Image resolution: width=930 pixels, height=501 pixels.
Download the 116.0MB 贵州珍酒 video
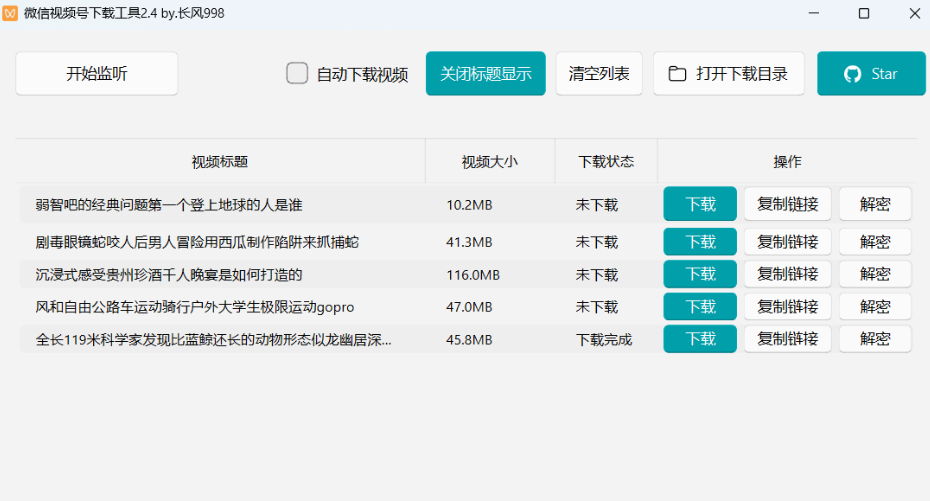pos(700,274)
